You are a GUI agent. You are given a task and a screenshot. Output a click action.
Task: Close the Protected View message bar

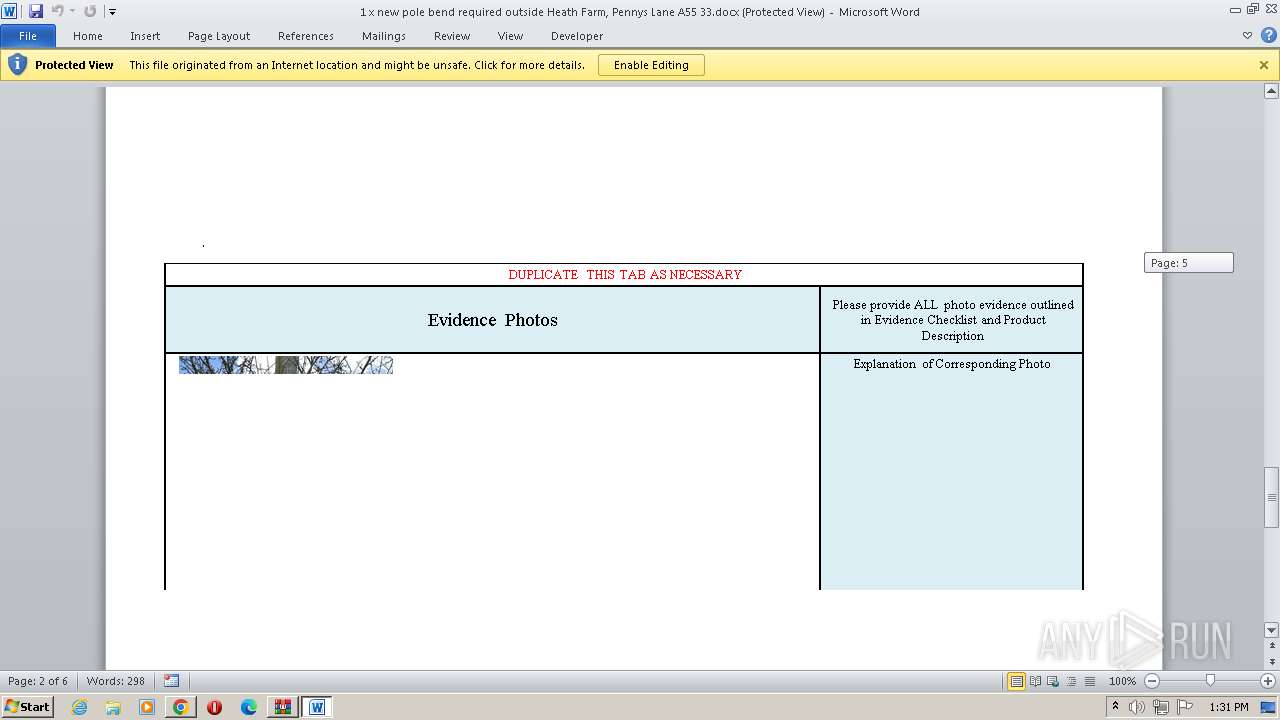1264,65
